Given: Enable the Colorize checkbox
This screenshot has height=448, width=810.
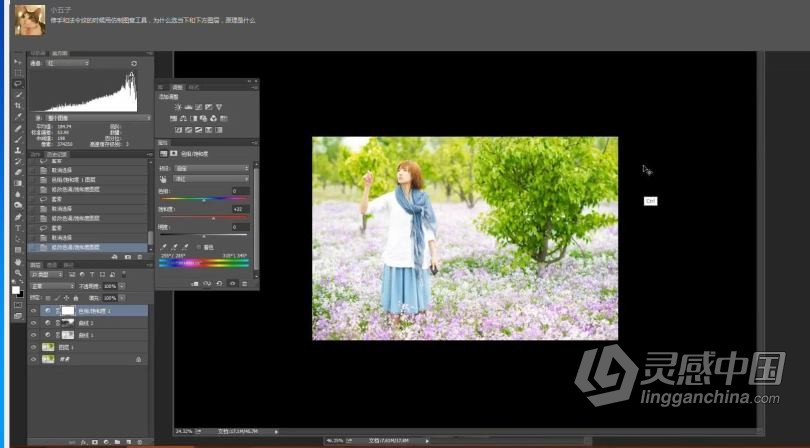Looking at the screenshot, I should (x=199, y=247).
